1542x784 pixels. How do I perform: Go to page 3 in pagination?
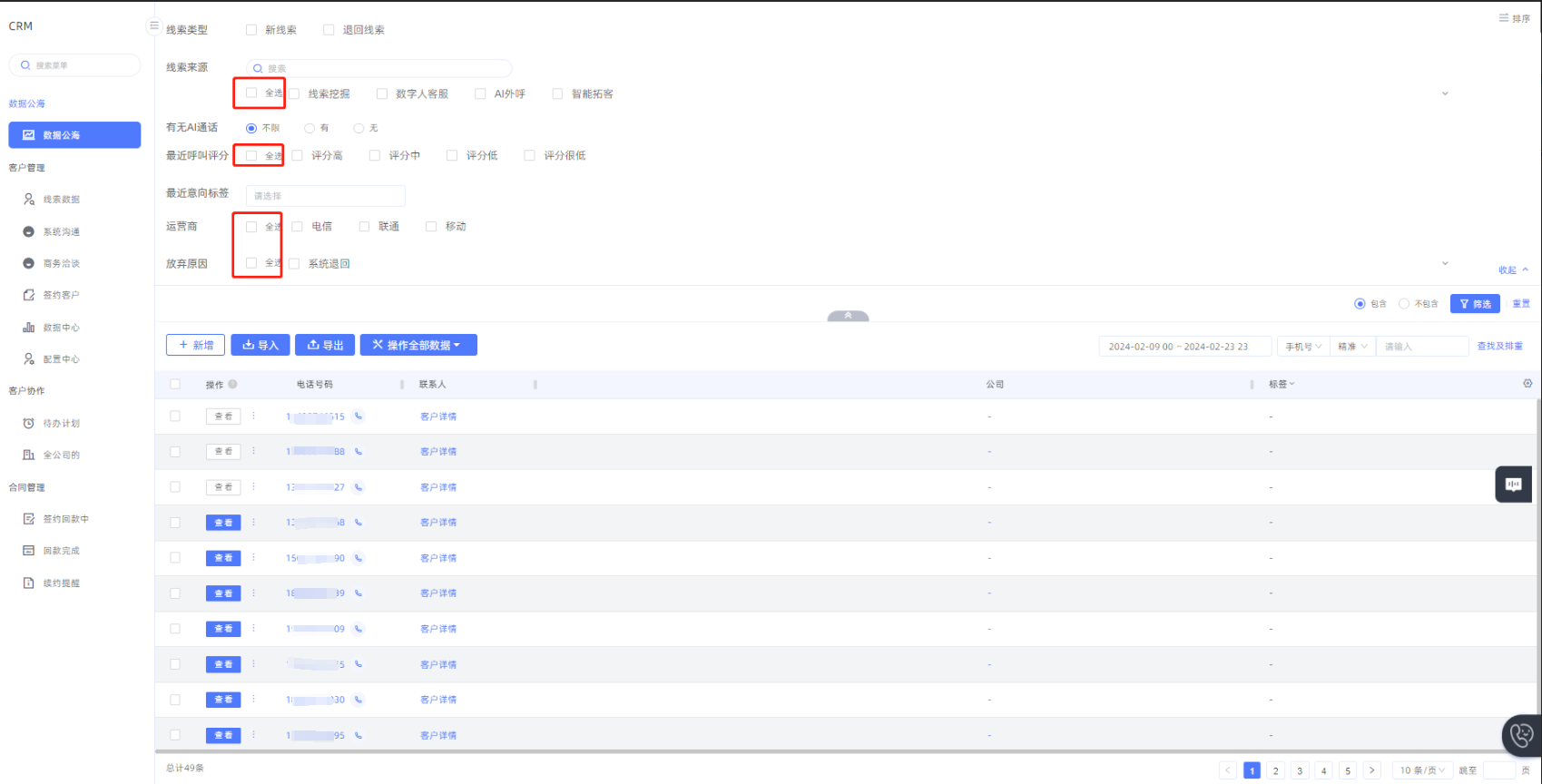[x=1300, y=770]
